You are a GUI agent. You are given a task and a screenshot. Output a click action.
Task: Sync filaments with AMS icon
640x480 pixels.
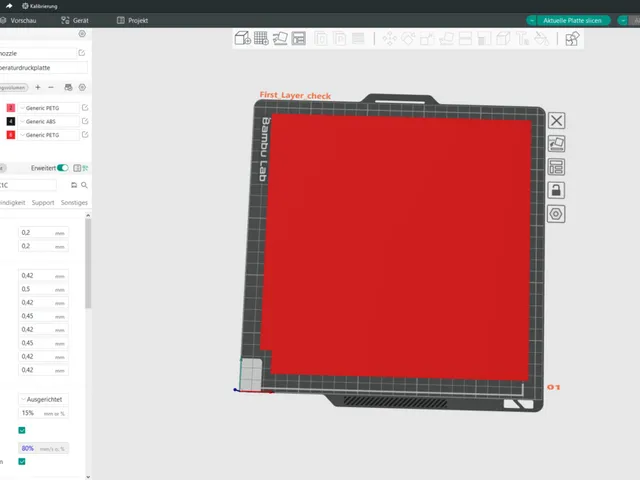point(68,87)
